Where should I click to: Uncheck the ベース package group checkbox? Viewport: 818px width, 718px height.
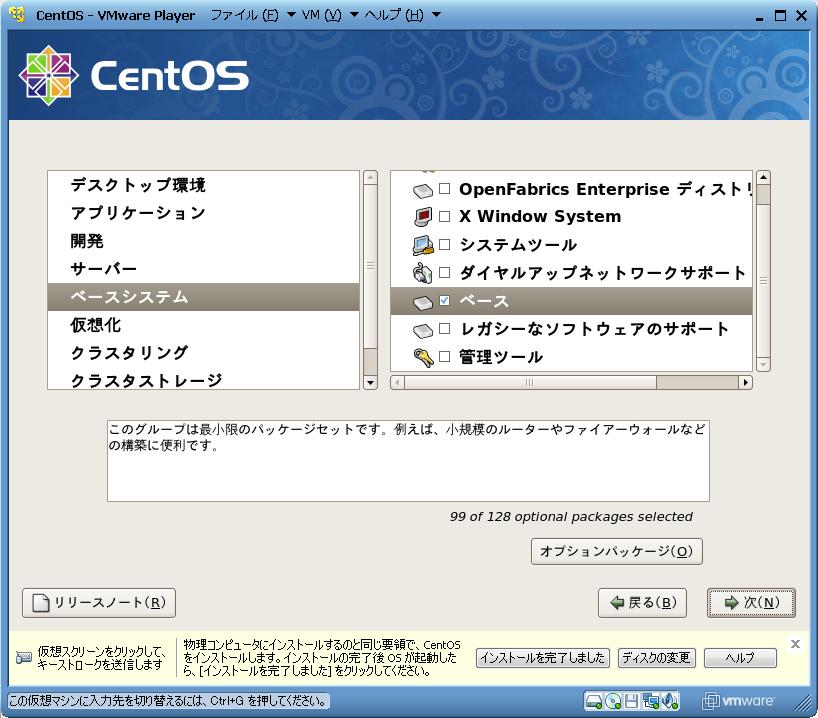click(x=445, y=301)
